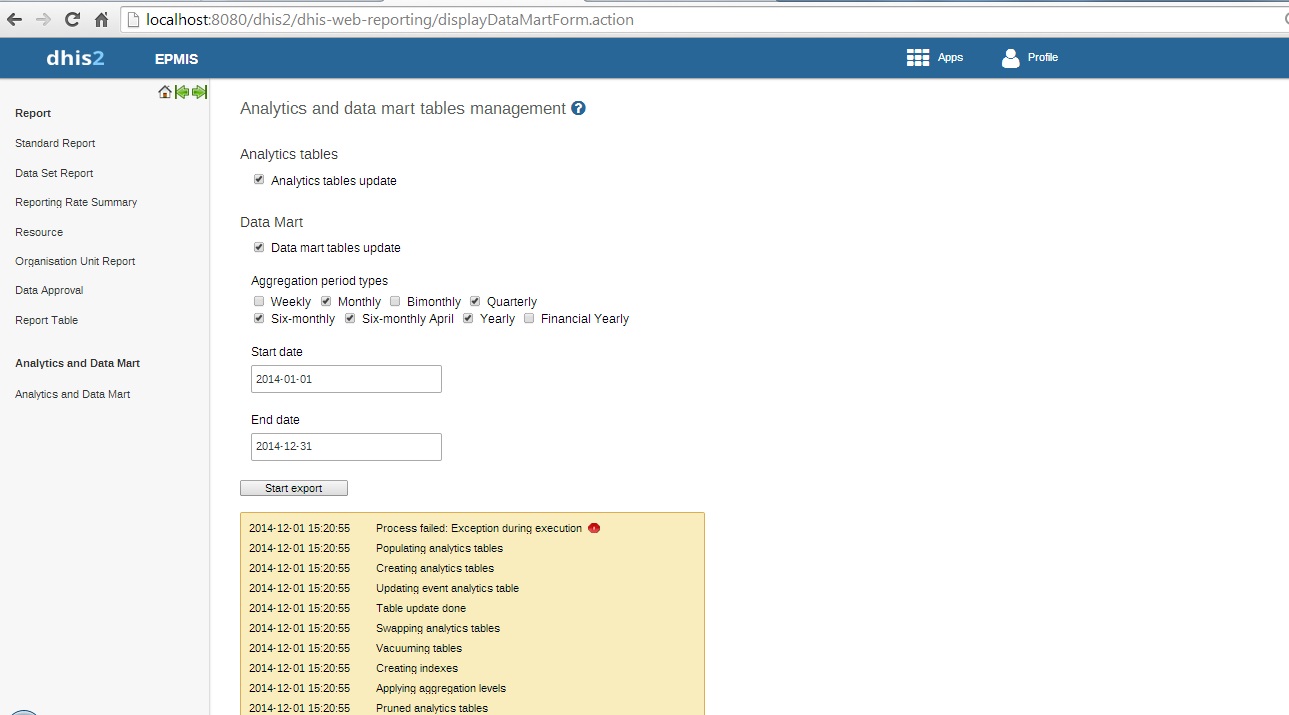Uncheck Data mart tables update
Viewport: 1289px width, 715px height.
259,247
